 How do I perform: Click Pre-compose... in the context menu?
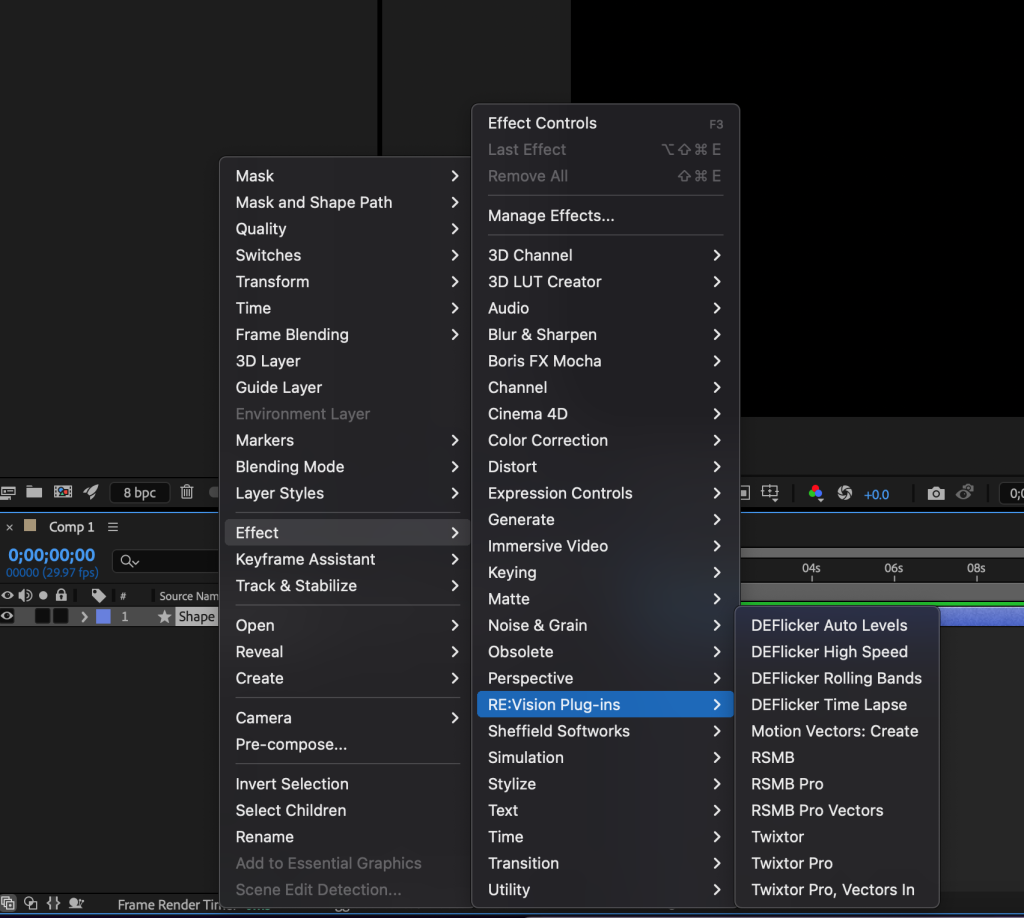click(291, 744)
